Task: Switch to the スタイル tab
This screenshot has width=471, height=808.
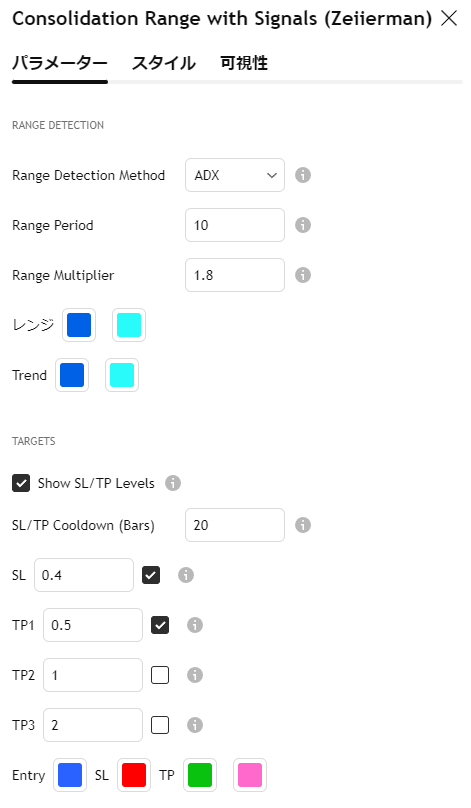Action: [164, 63]
